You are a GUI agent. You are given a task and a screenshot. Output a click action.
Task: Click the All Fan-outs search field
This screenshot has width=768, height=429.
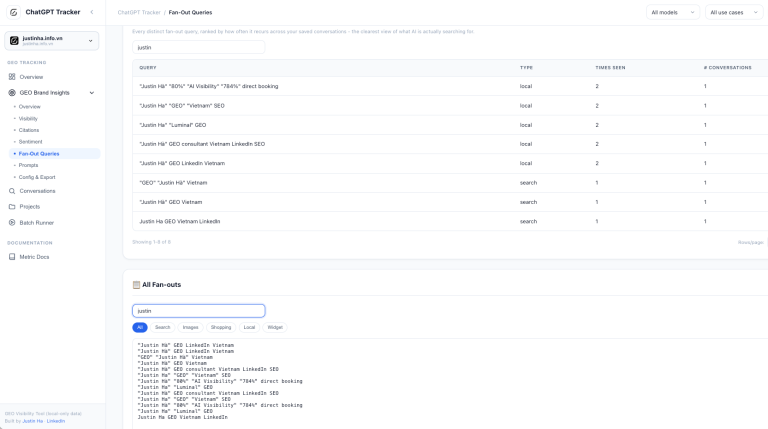[x=198, y=310]
